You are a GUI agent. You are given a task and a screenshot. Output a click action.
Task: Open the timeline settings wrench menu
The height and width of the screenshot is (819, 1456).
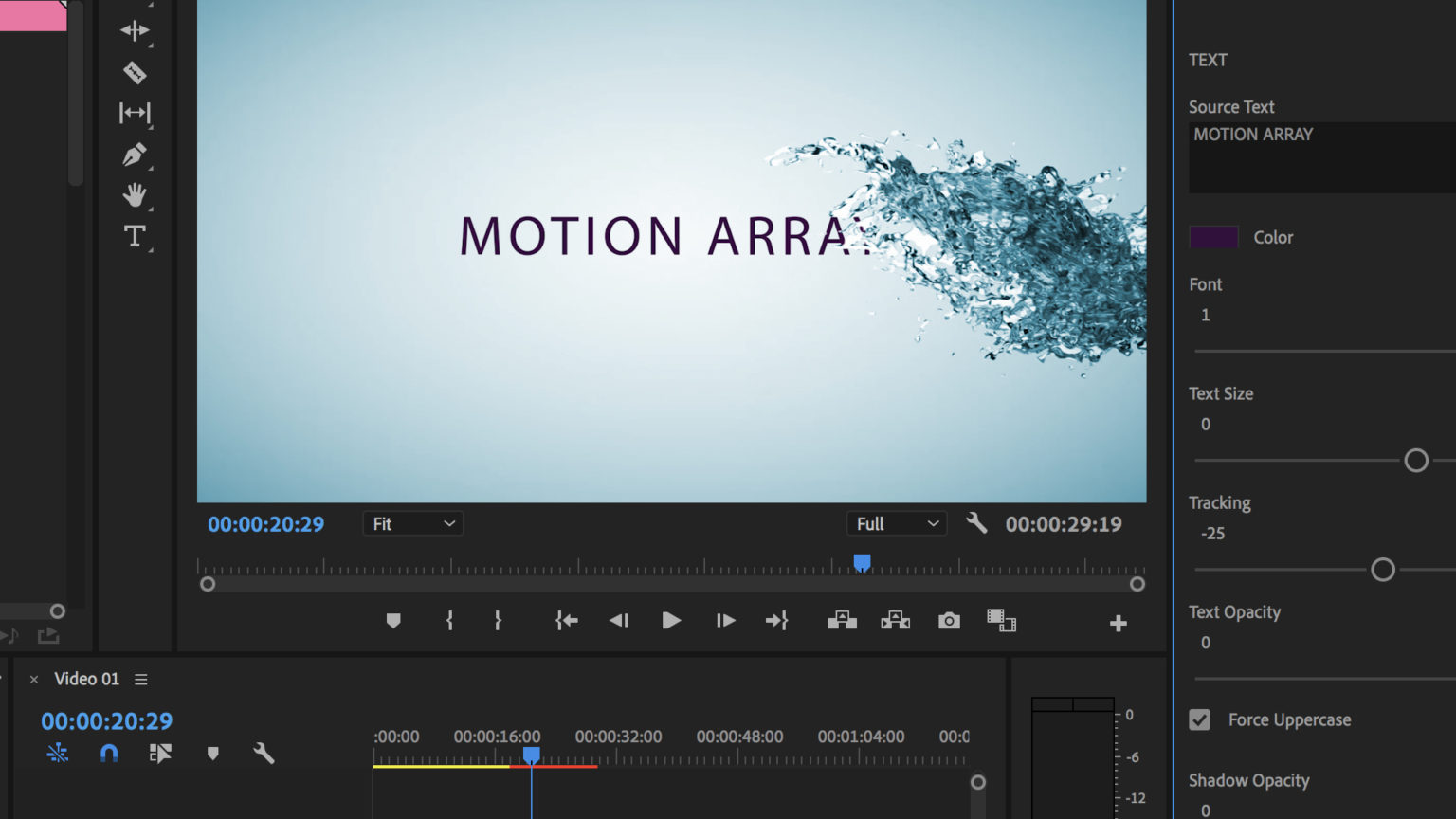[264, 753]
